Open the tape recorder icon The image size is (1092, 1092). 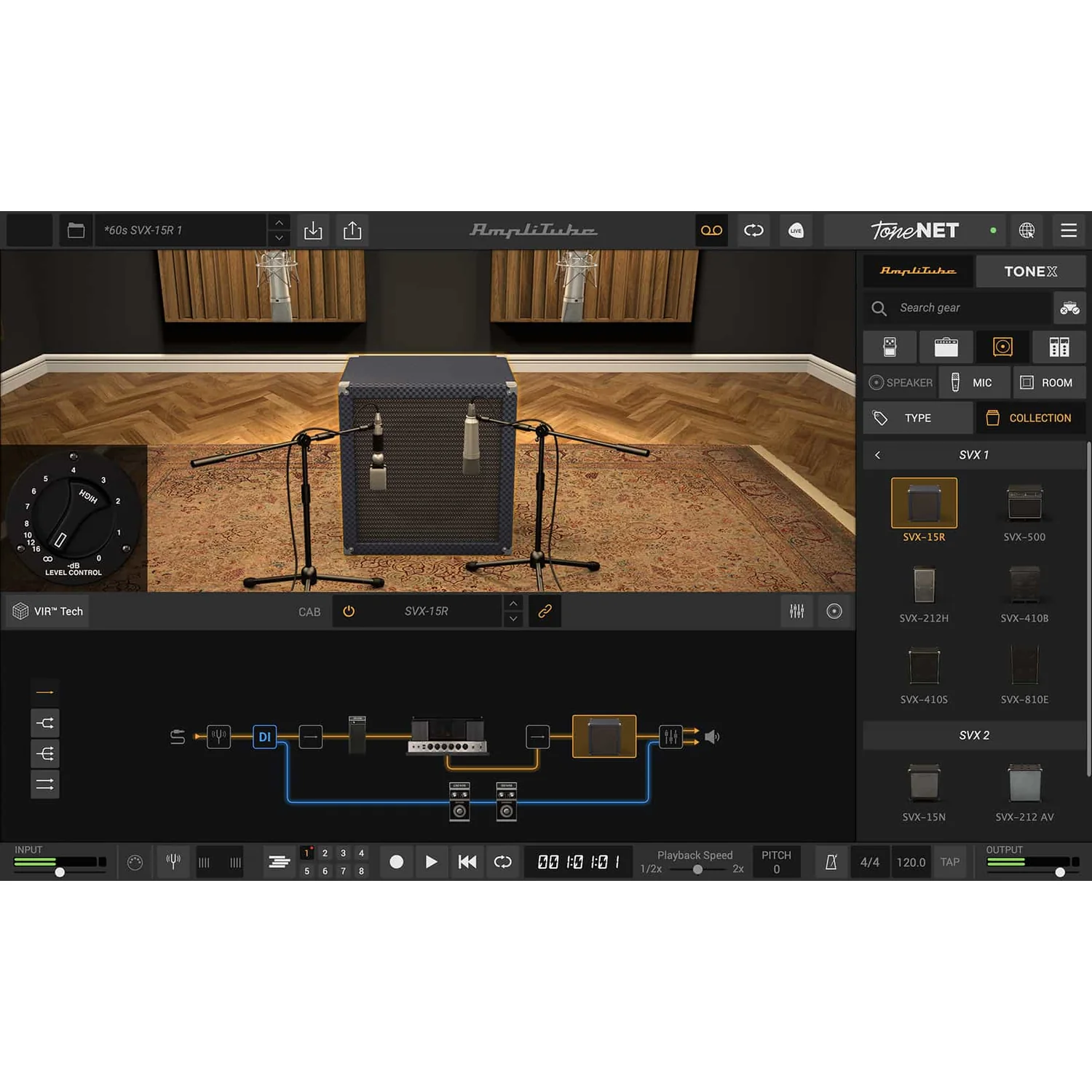point(711,230)
